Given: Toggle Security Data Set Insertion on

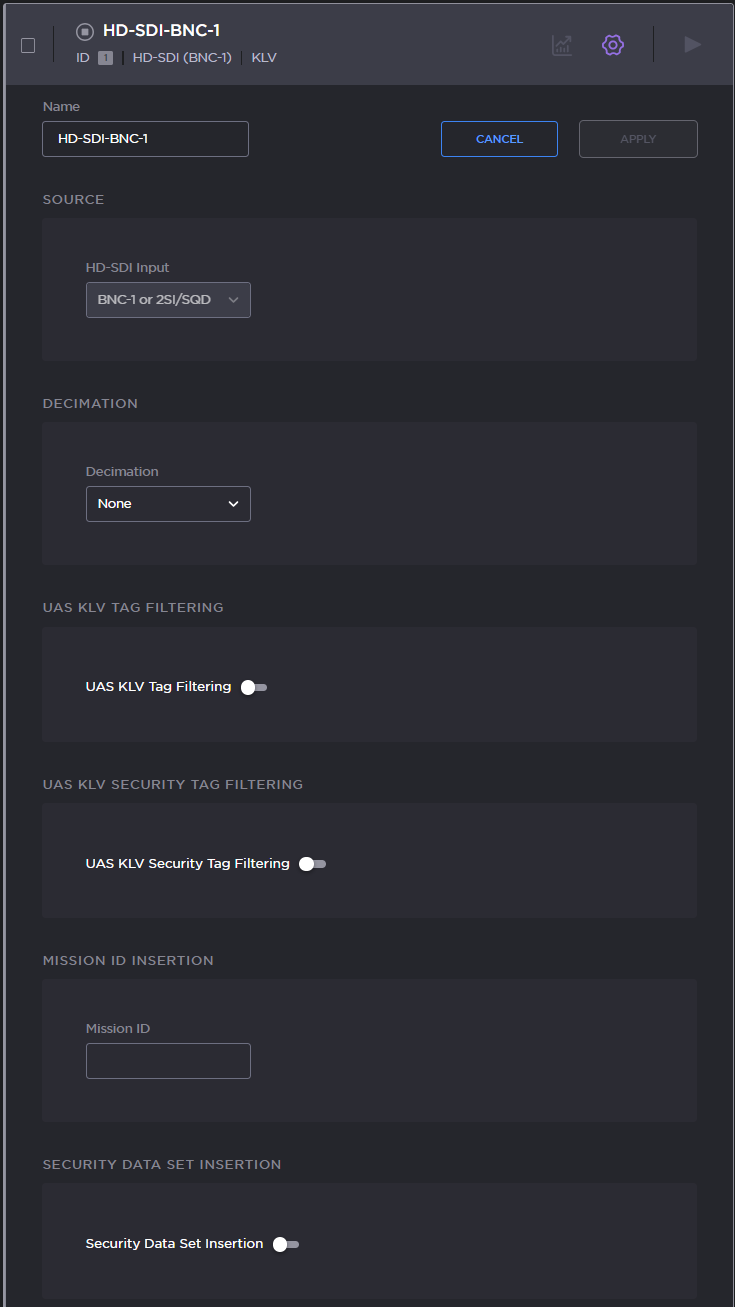Looking at the screenshot, I should pos(286,1244).
